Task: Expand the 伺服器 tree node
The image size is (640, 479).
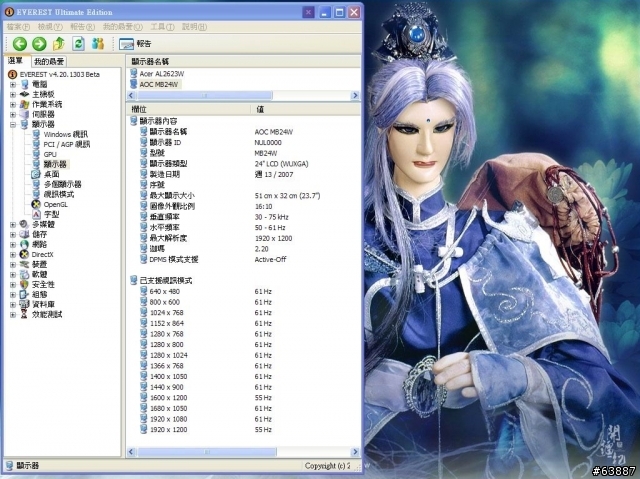Action: pyautogui.click(x=13, y=114)
